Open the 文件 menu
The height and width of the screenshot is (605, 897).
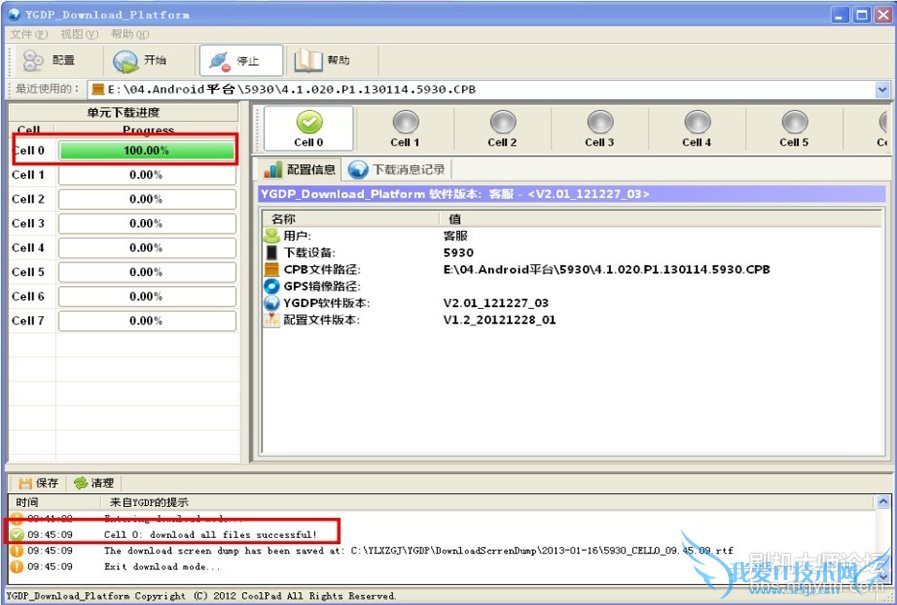click(29, 34)
